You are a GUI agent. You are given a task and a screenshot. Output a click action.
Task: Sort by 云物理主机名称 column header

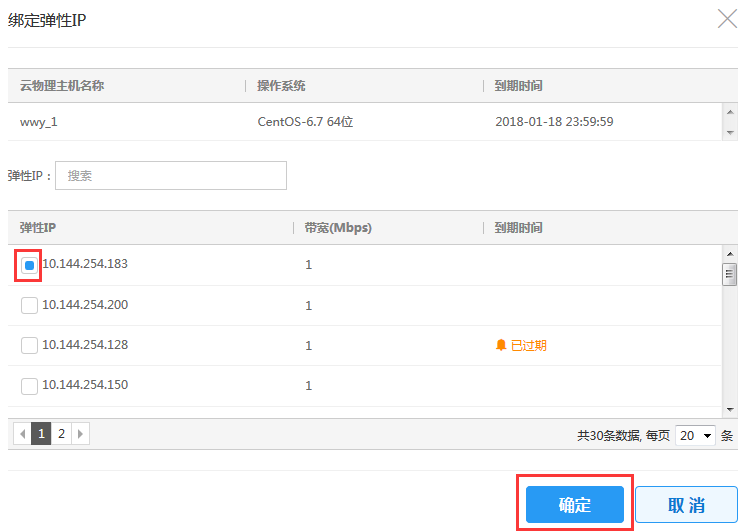pyautogui.click(x=62, y=86)
